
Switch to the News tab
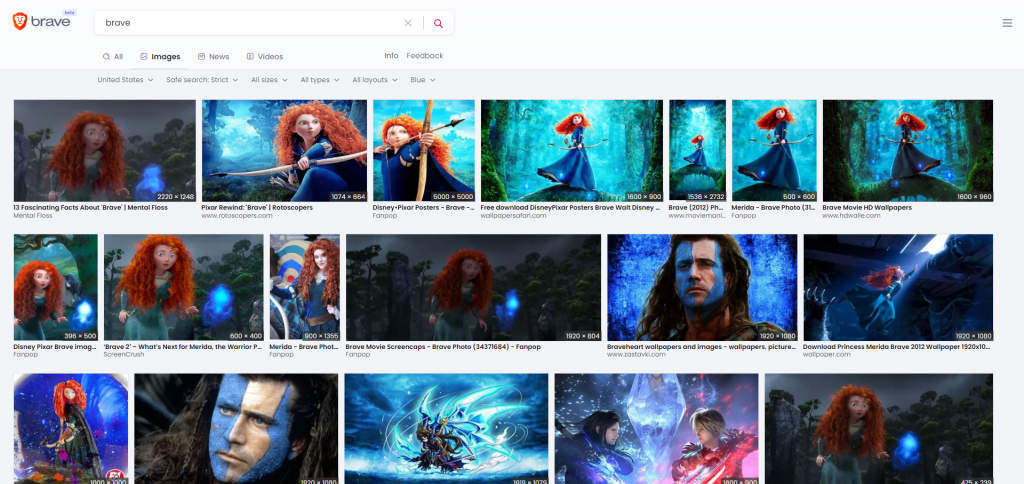tap(213, 57)
